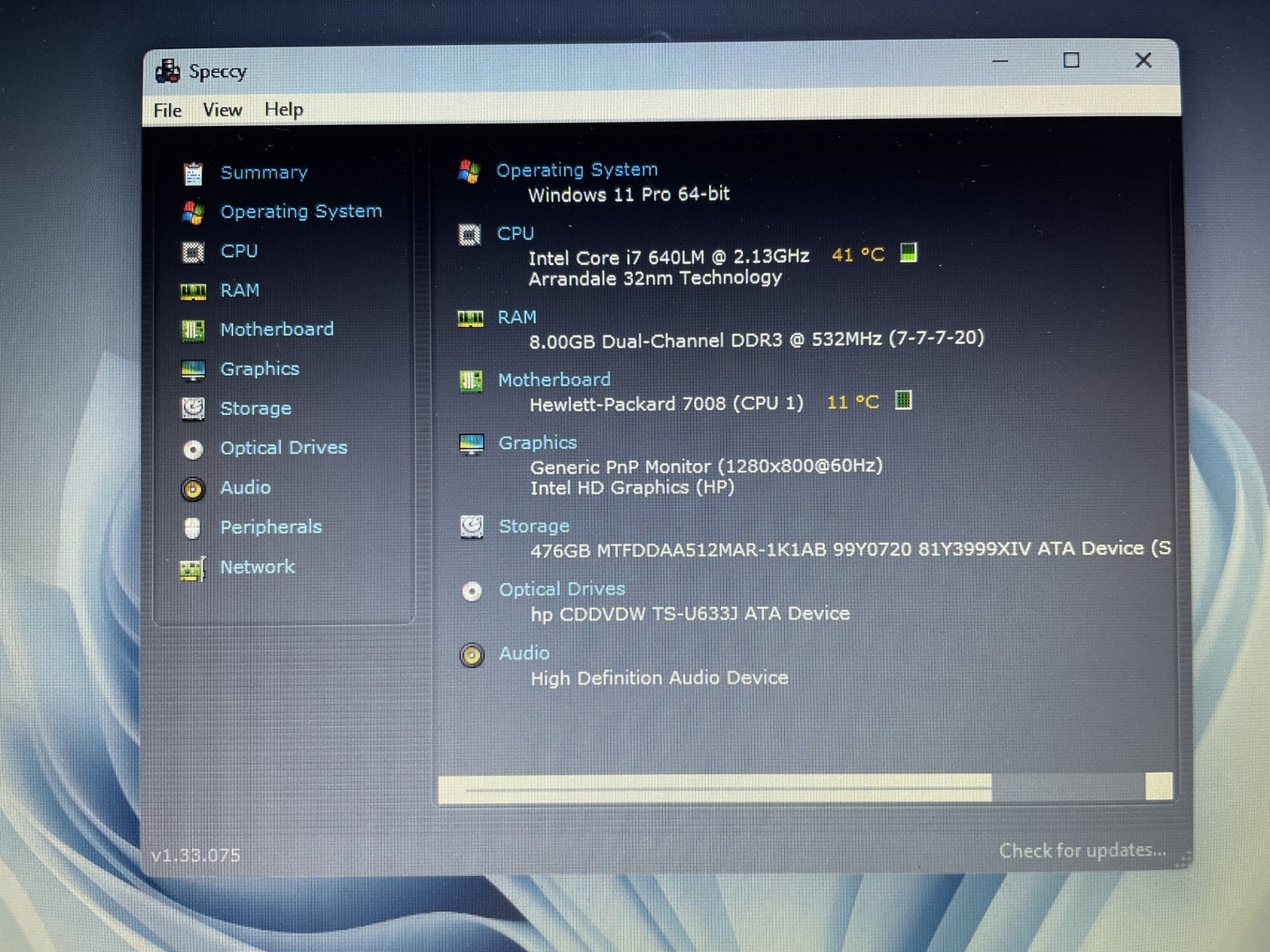Click the Optical Drives disc icon in sidebar
1270x952 pixels.
coord(193,449)
